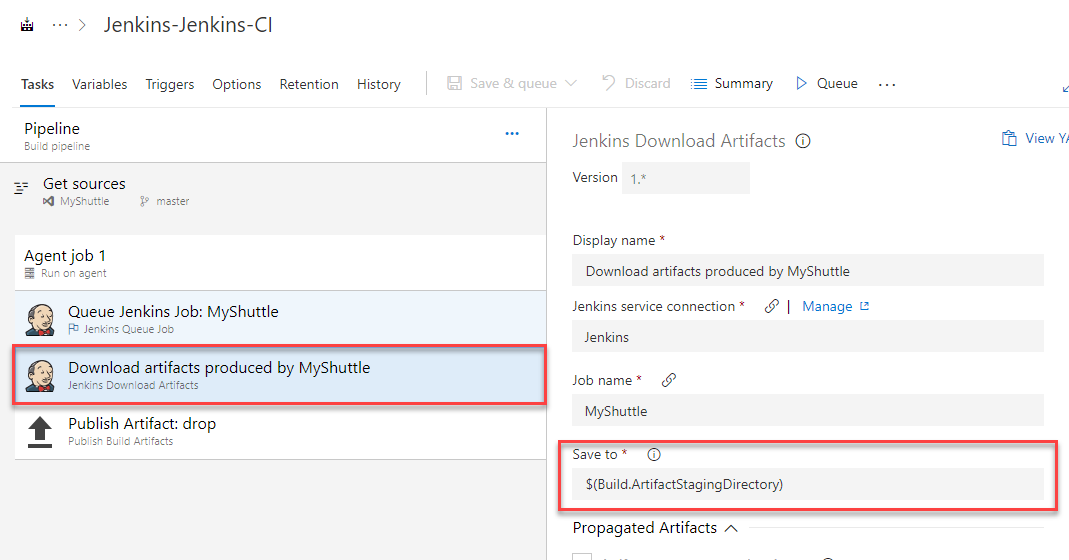Click the MyShuttle repository icon

click(48, 201)
